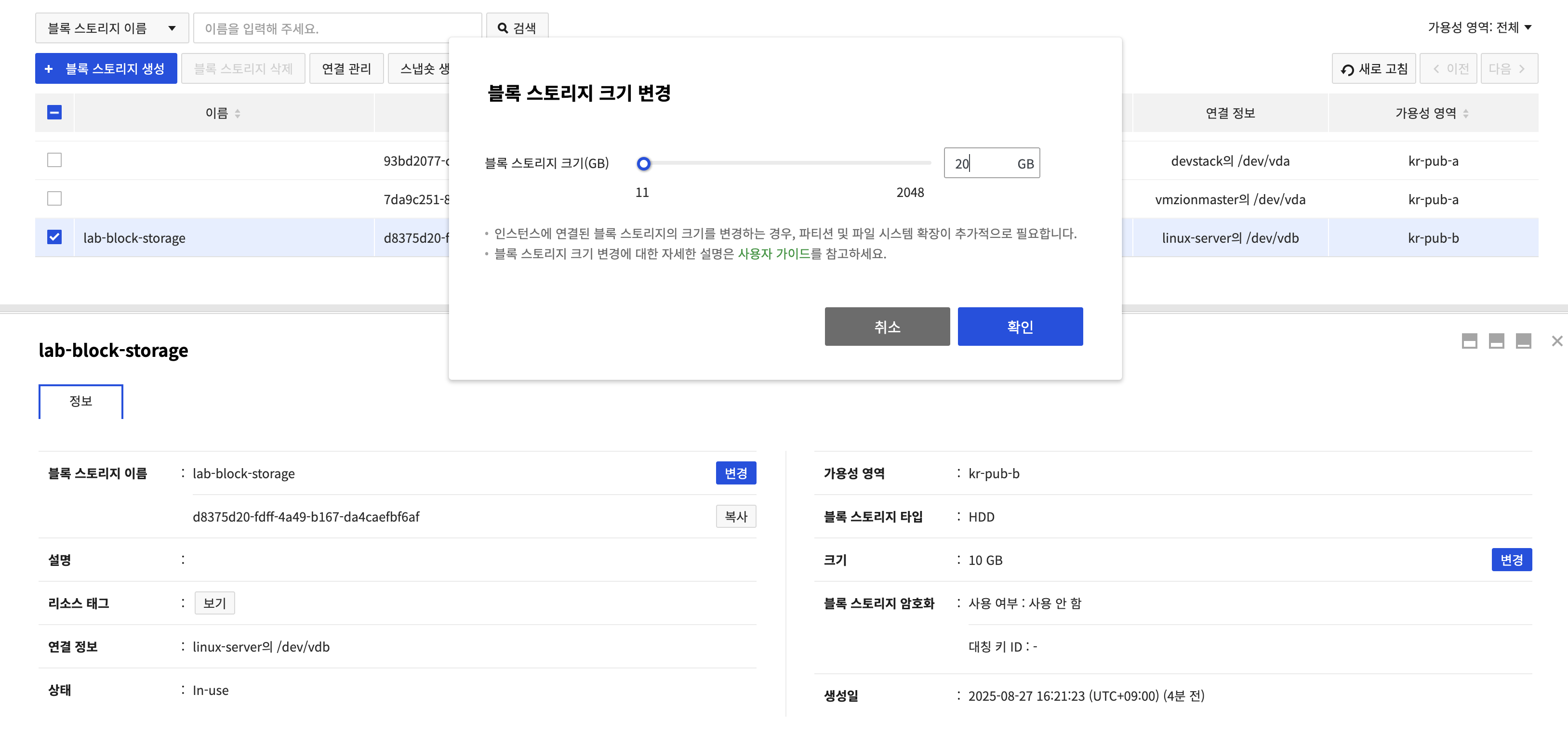Sort table by name column arrows

(238, 113)
